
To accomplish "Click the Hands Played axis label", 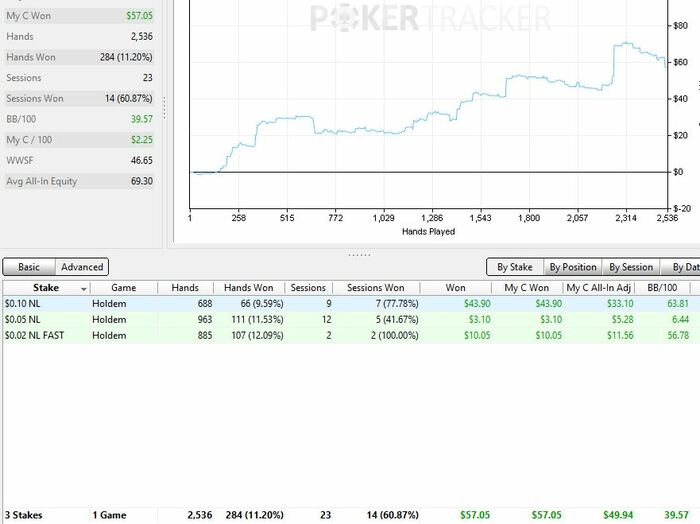I will 428,232.
